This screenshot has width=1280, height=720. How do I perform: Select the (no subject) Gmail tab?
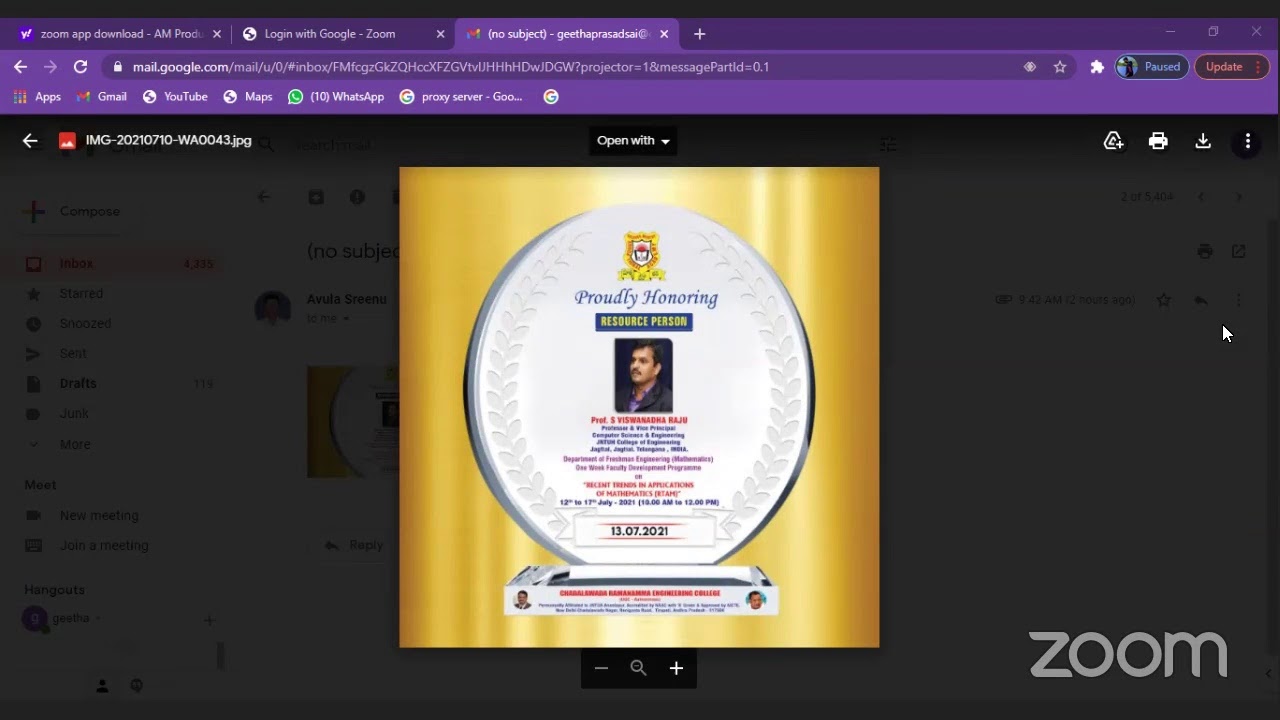coord(568,34)
